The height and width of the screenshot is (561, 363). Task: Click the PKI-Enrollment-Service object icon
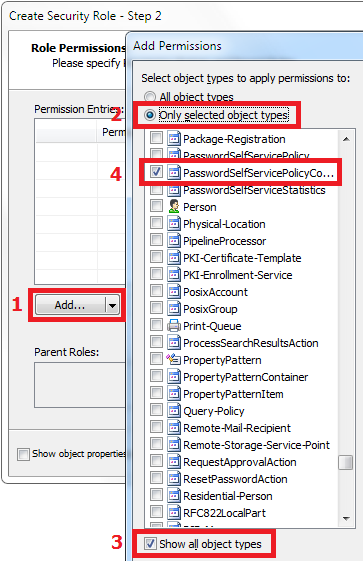point(174,274)
